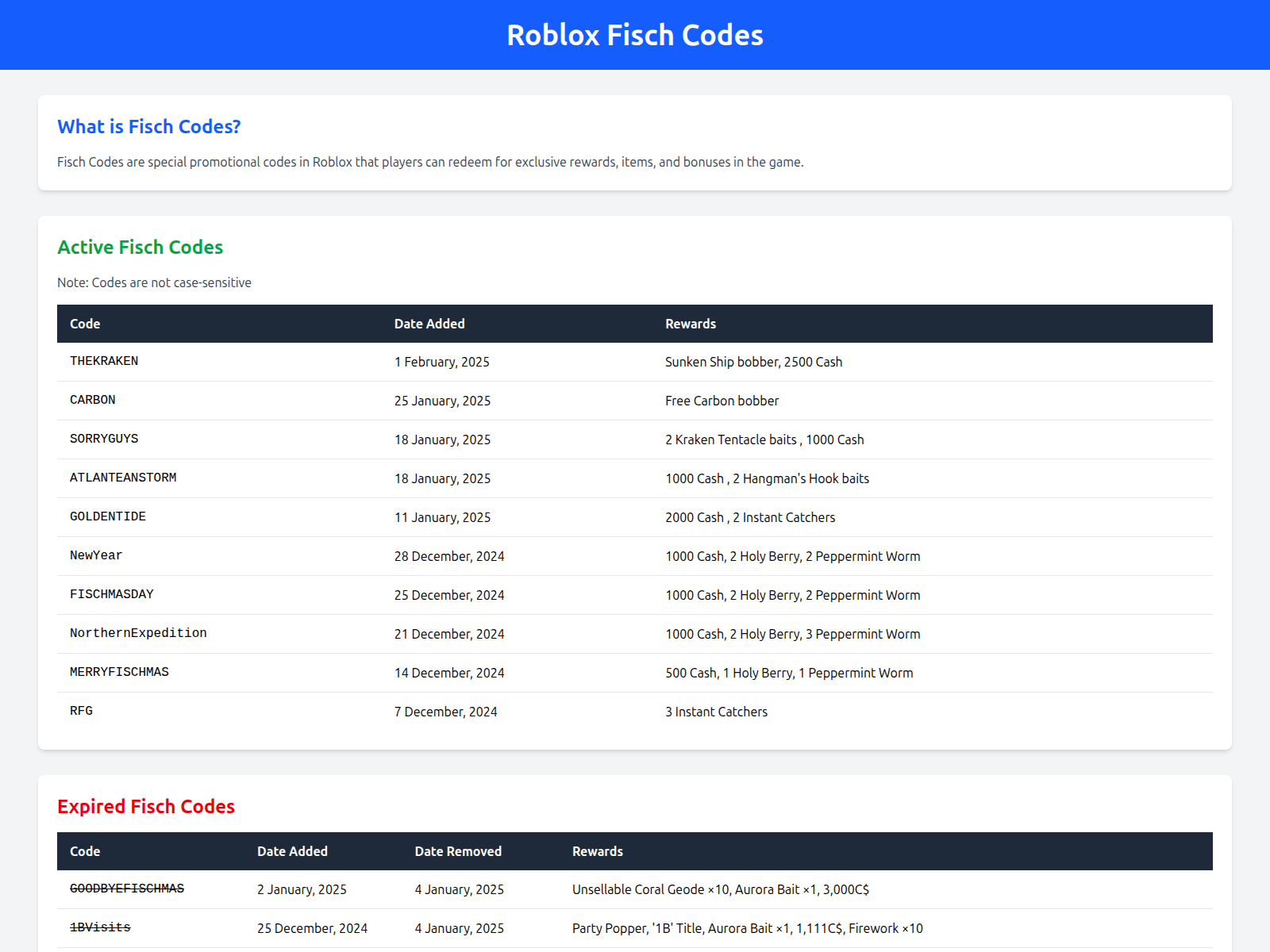Select the ATLANTEANSTORM code
The image size is (1270, 952).
[x=123, y=478]
